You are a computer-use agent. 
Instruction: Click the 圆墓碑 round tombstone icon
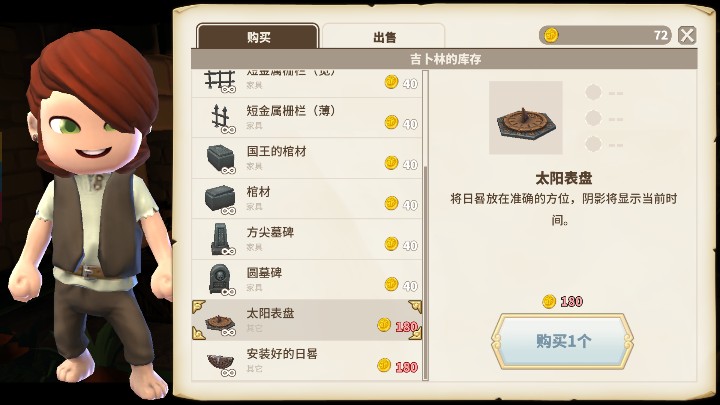tap(221, 280)
